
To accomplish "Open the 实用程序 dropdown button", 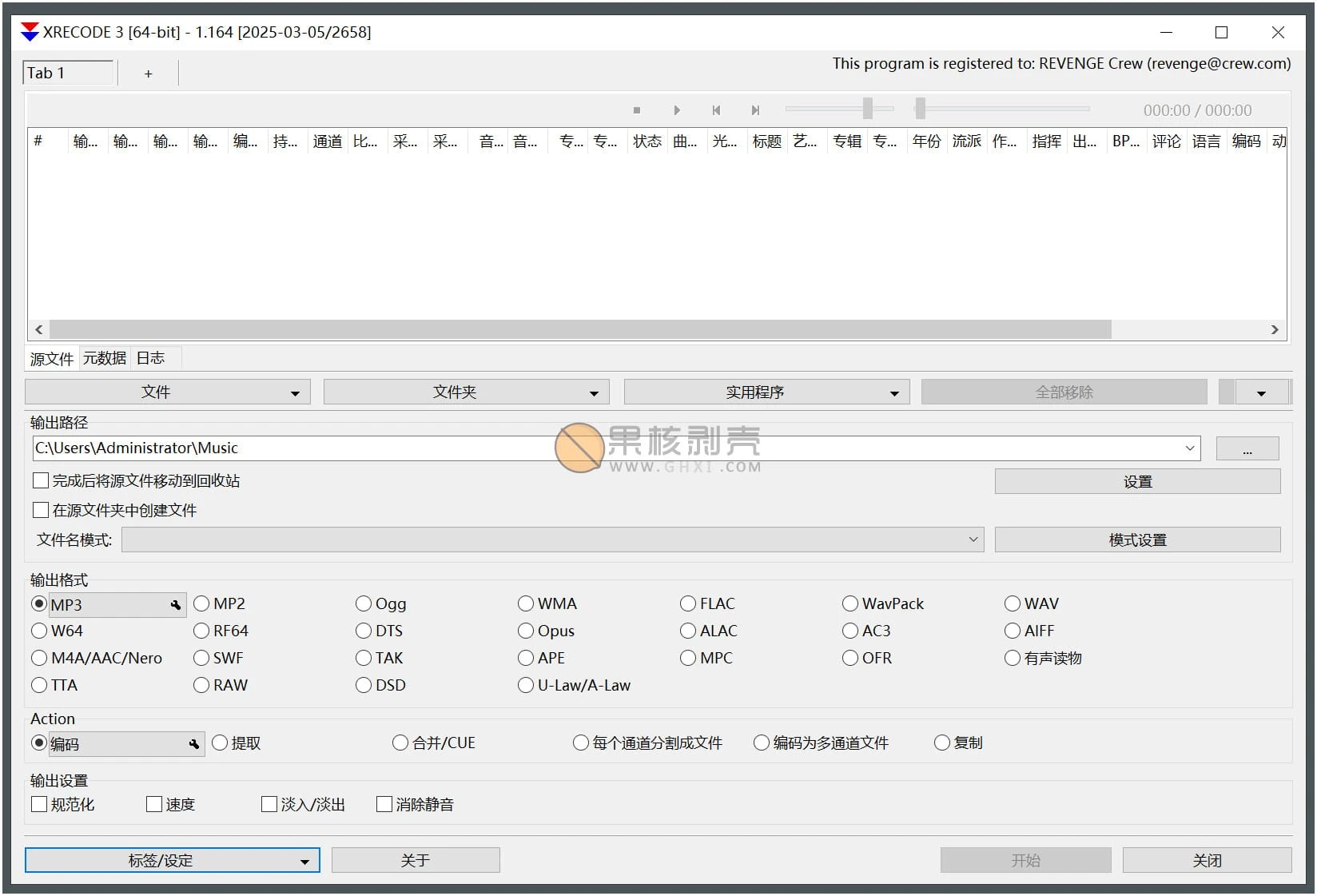I will coord(766,392).
